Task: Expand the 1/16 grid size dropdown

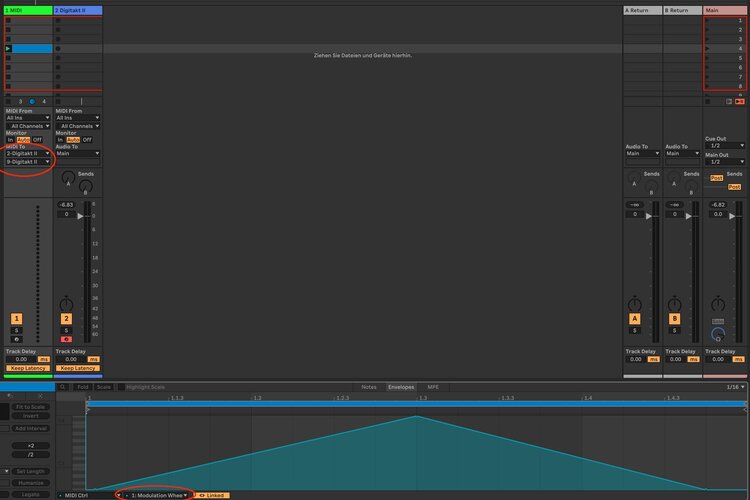Action: [x=735, y=387]
